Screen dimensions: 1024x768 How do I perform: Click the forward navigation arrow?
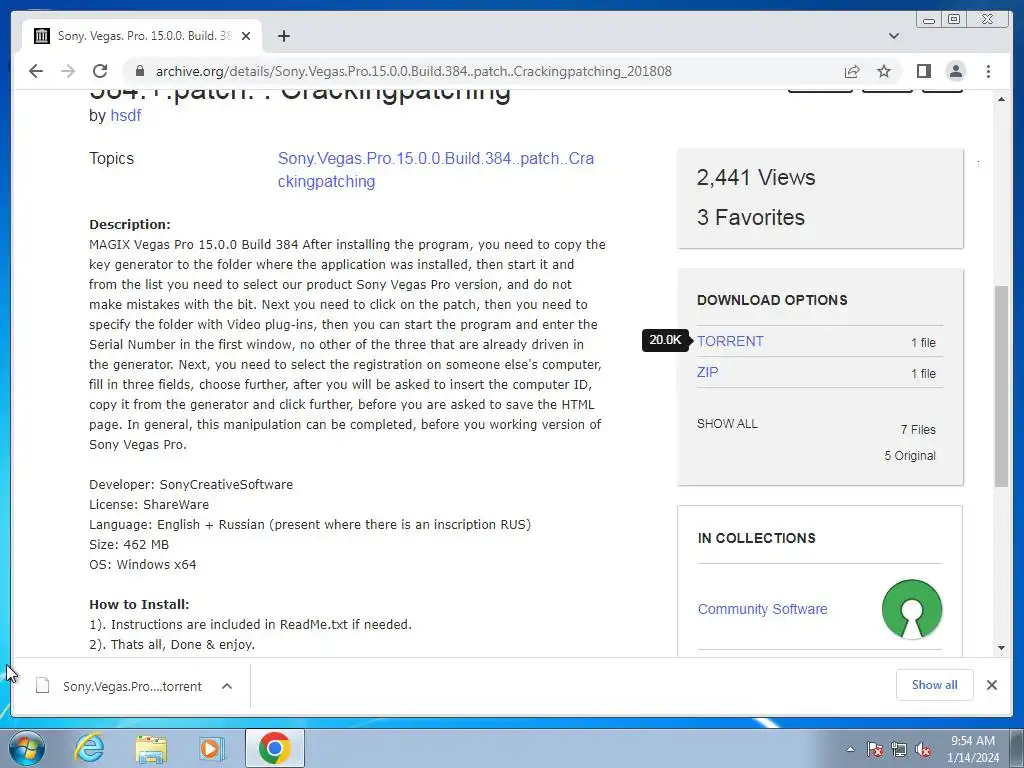click(x=68, y=71)
